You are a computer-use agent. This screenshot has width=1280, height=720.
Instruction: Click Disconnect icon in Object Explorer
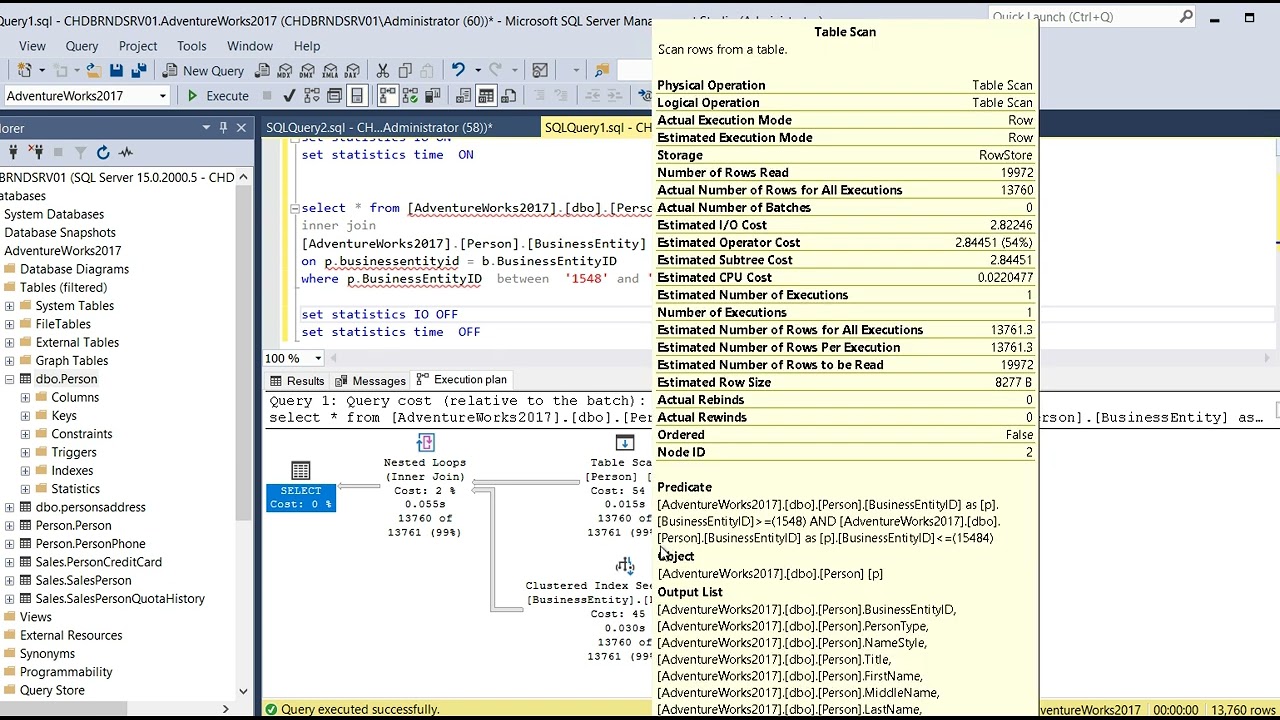point(36,152)
